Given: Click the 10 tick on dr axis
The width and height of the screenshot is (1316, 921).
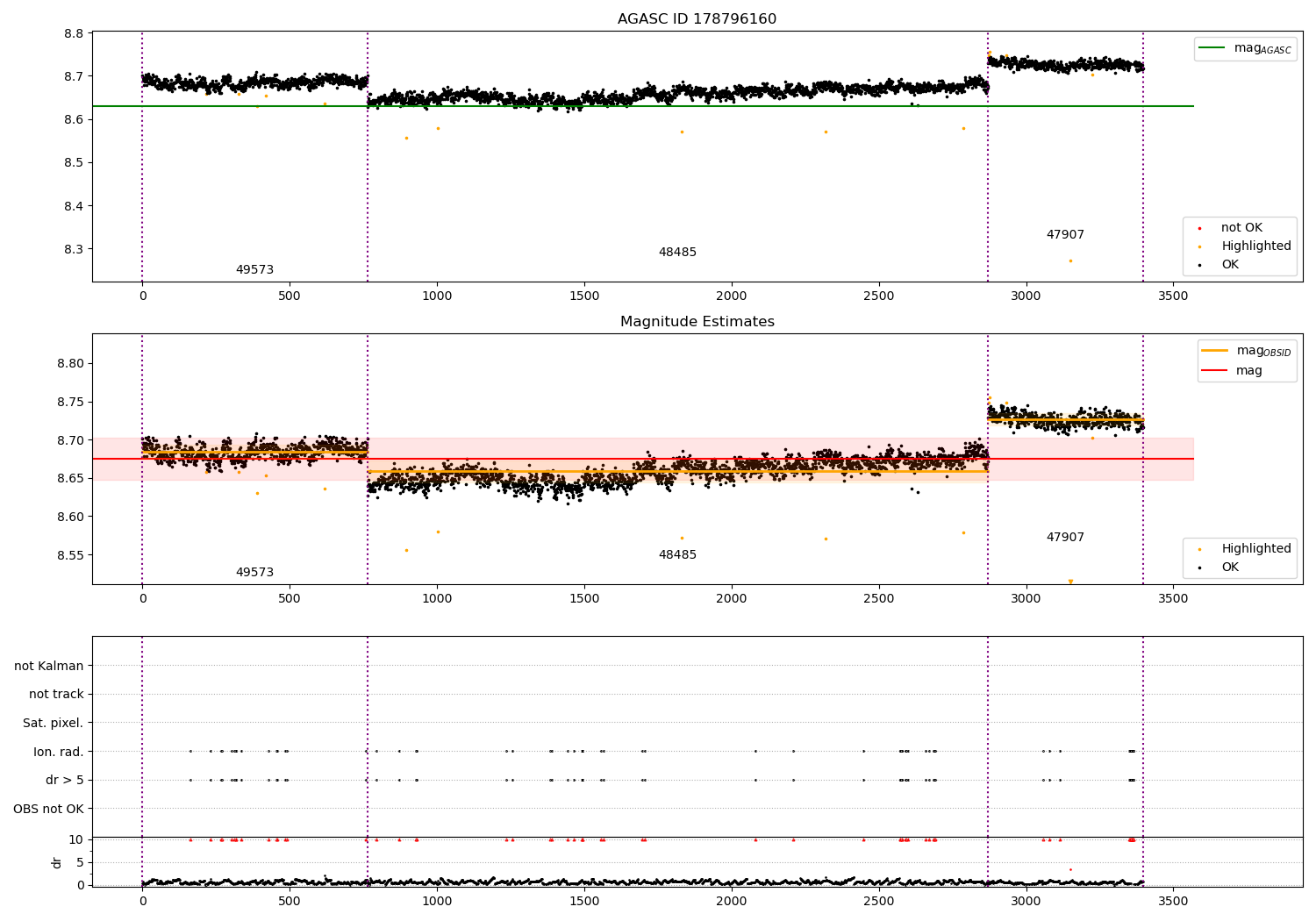Looking at the screenshot, I should [76, 839].
